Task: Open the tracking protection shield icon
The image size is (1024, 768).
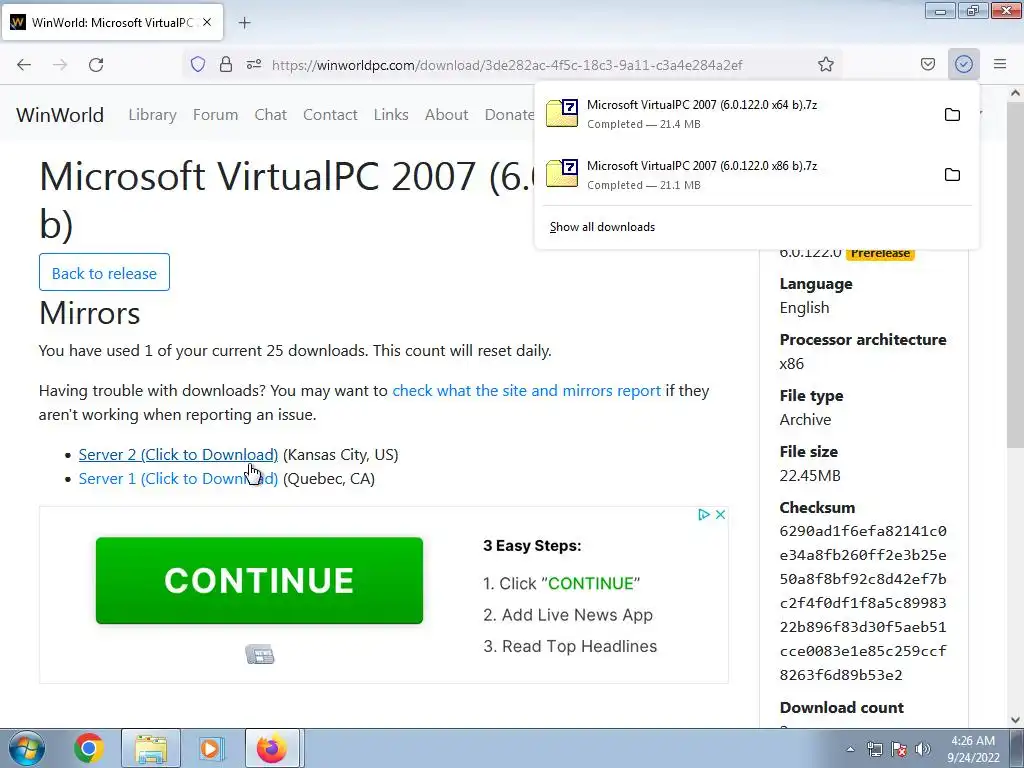Action: coord(198,64)
